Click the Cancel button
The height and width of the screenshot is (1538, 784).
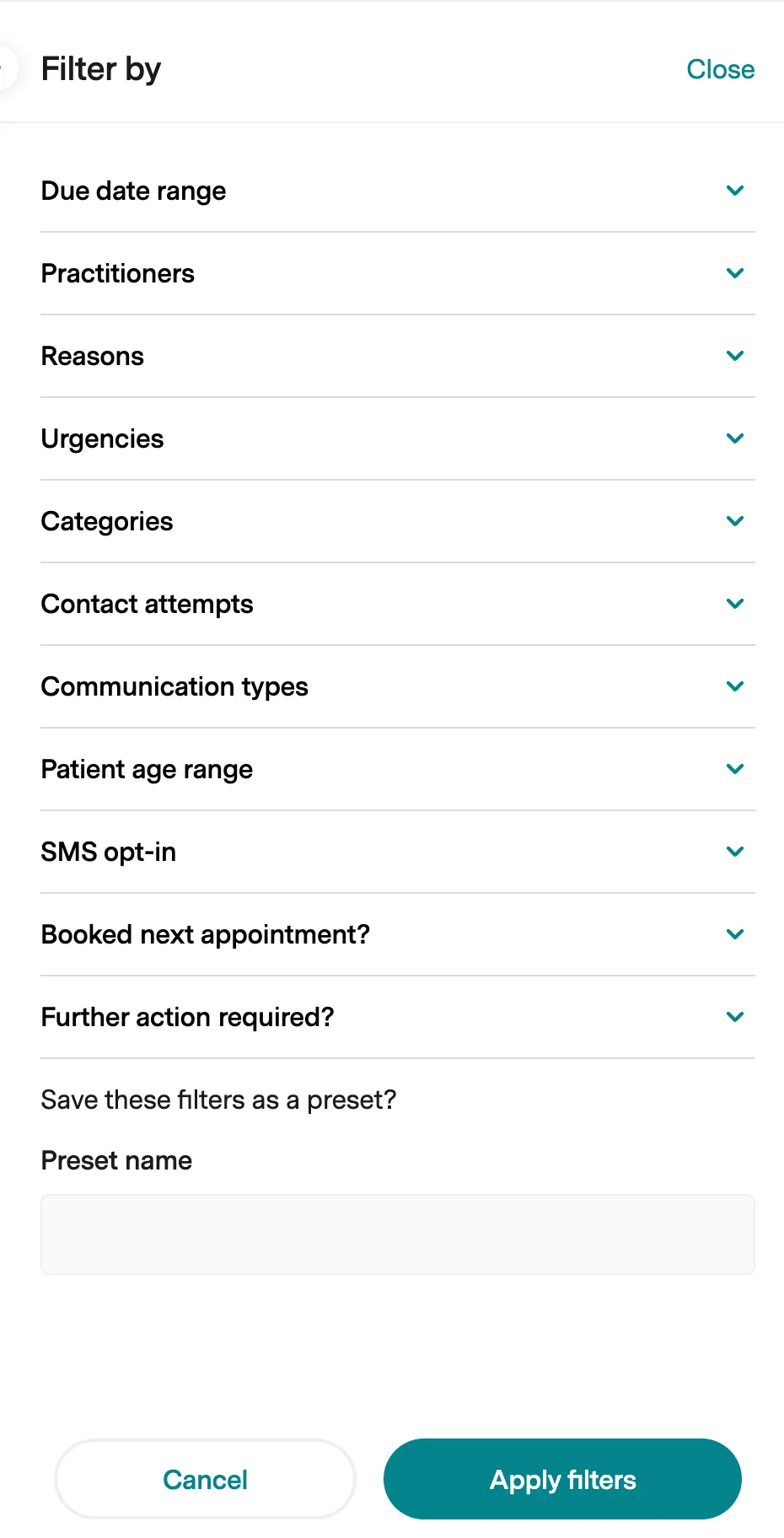point(205,1479)
